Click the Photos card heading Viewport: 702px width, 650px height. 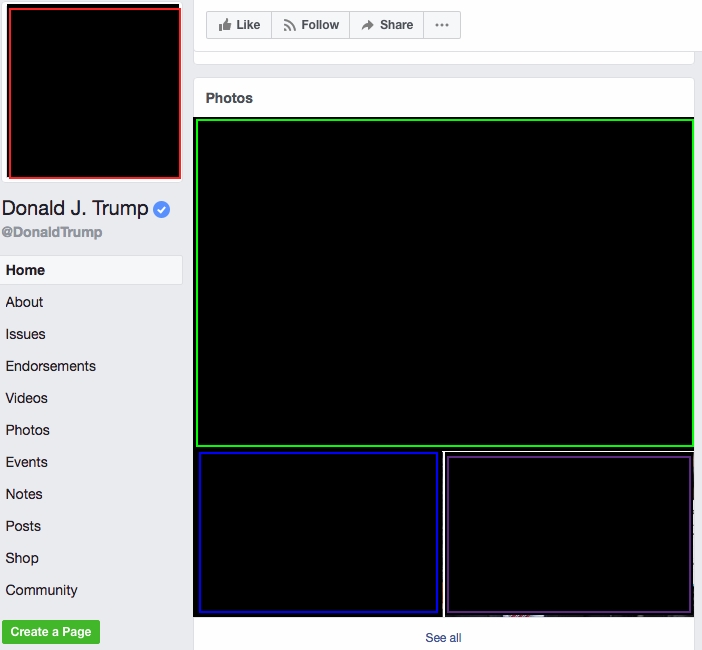(229, 98)
